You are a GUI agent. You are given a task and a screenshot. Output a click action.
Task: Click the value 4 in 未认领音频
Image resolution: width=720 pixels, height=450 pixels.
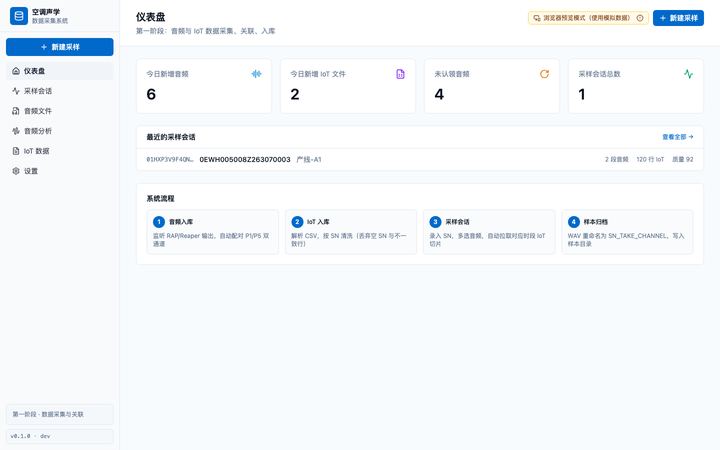[439, 94]
